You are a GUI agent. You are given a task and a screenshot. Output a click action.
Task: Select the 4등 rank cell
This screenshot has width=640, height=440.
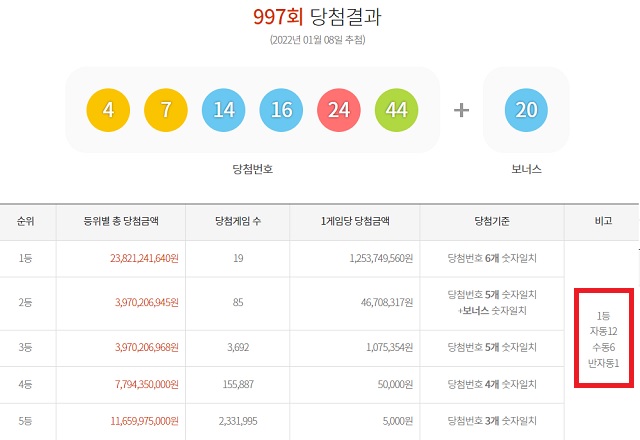[x=25, y=384]
